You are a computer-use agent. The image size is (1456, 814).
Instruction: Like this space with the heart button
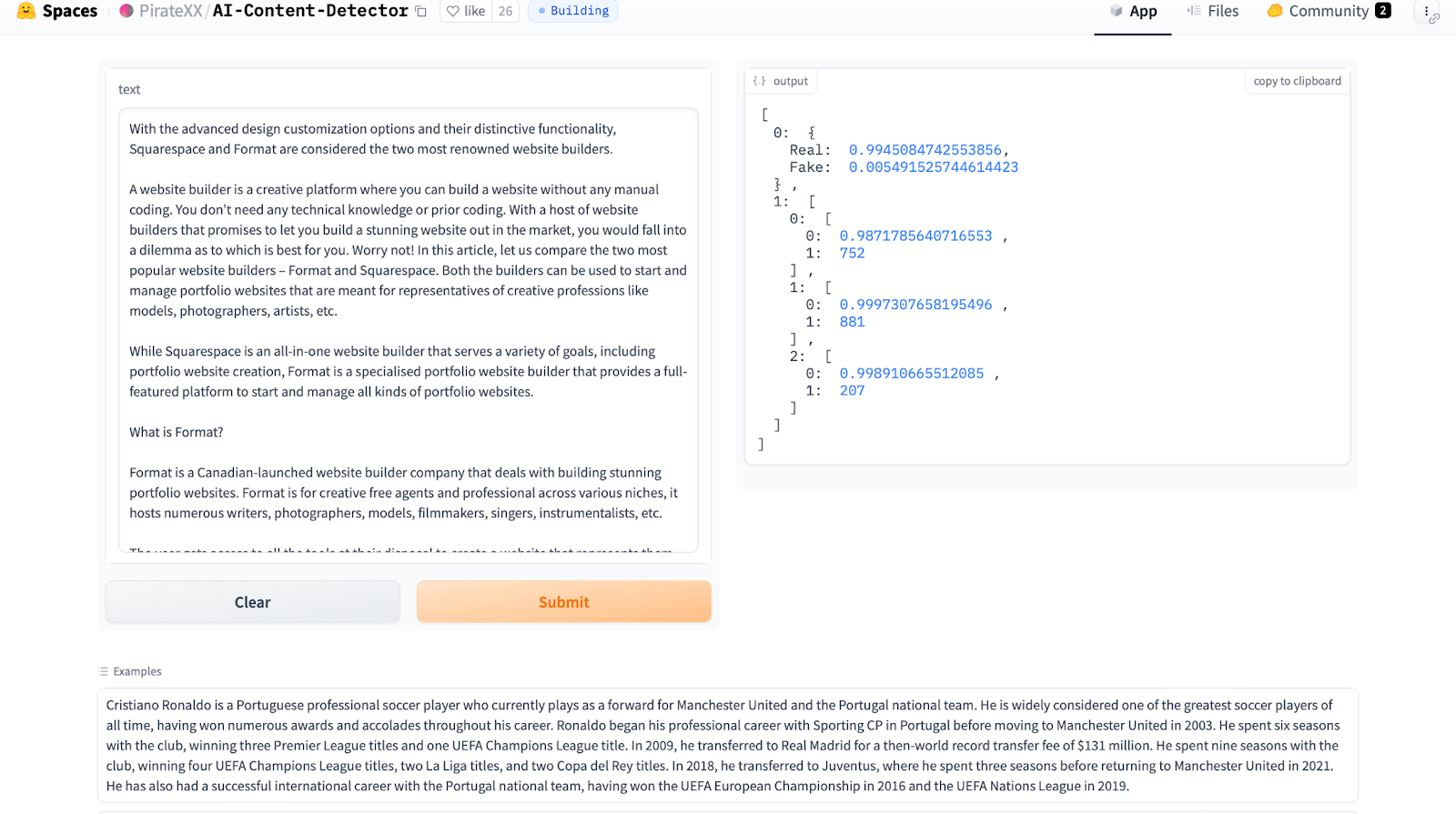(x=466, y=11)
